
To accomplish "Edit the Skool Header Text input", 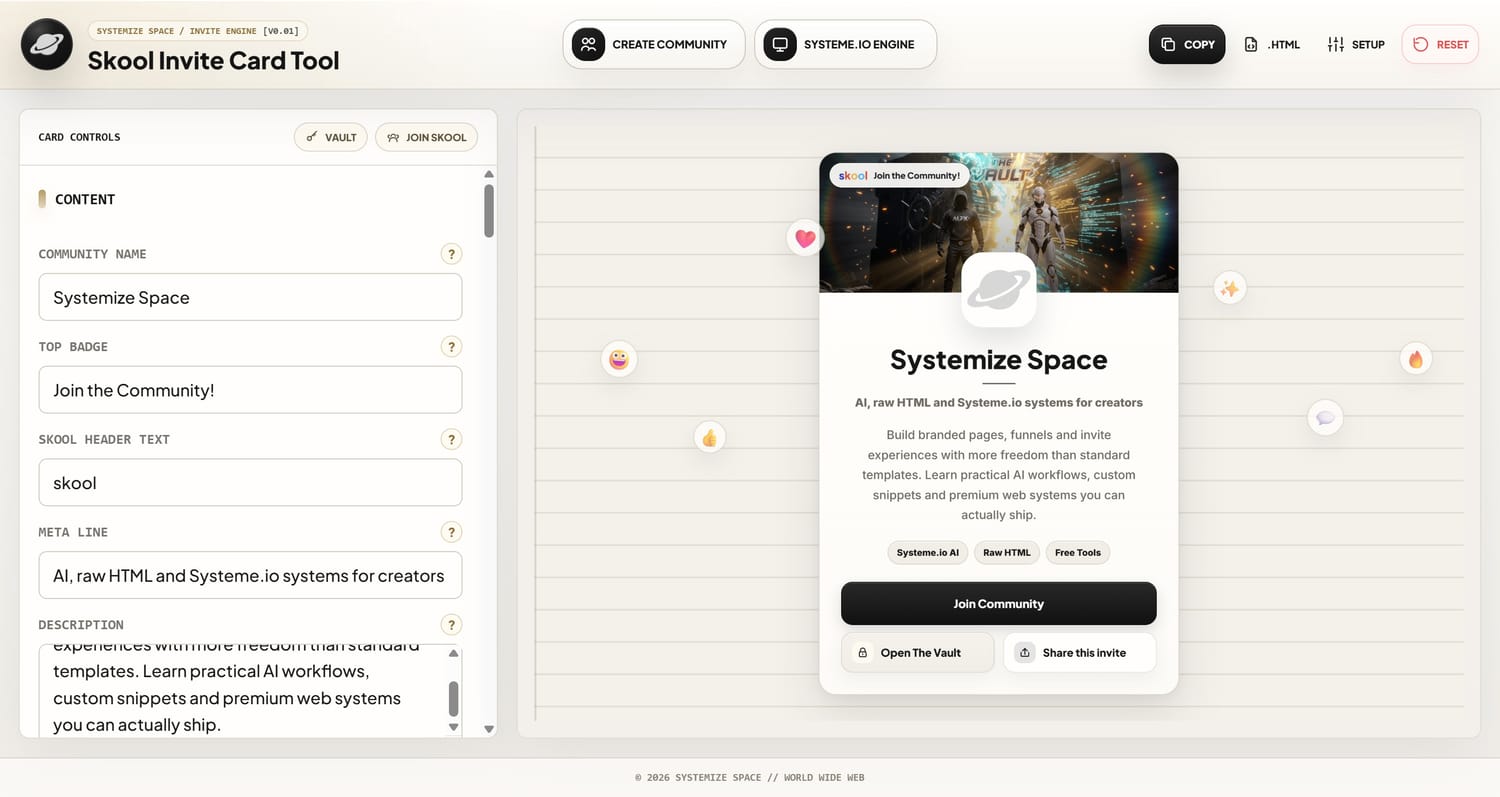I will point(250,483).
